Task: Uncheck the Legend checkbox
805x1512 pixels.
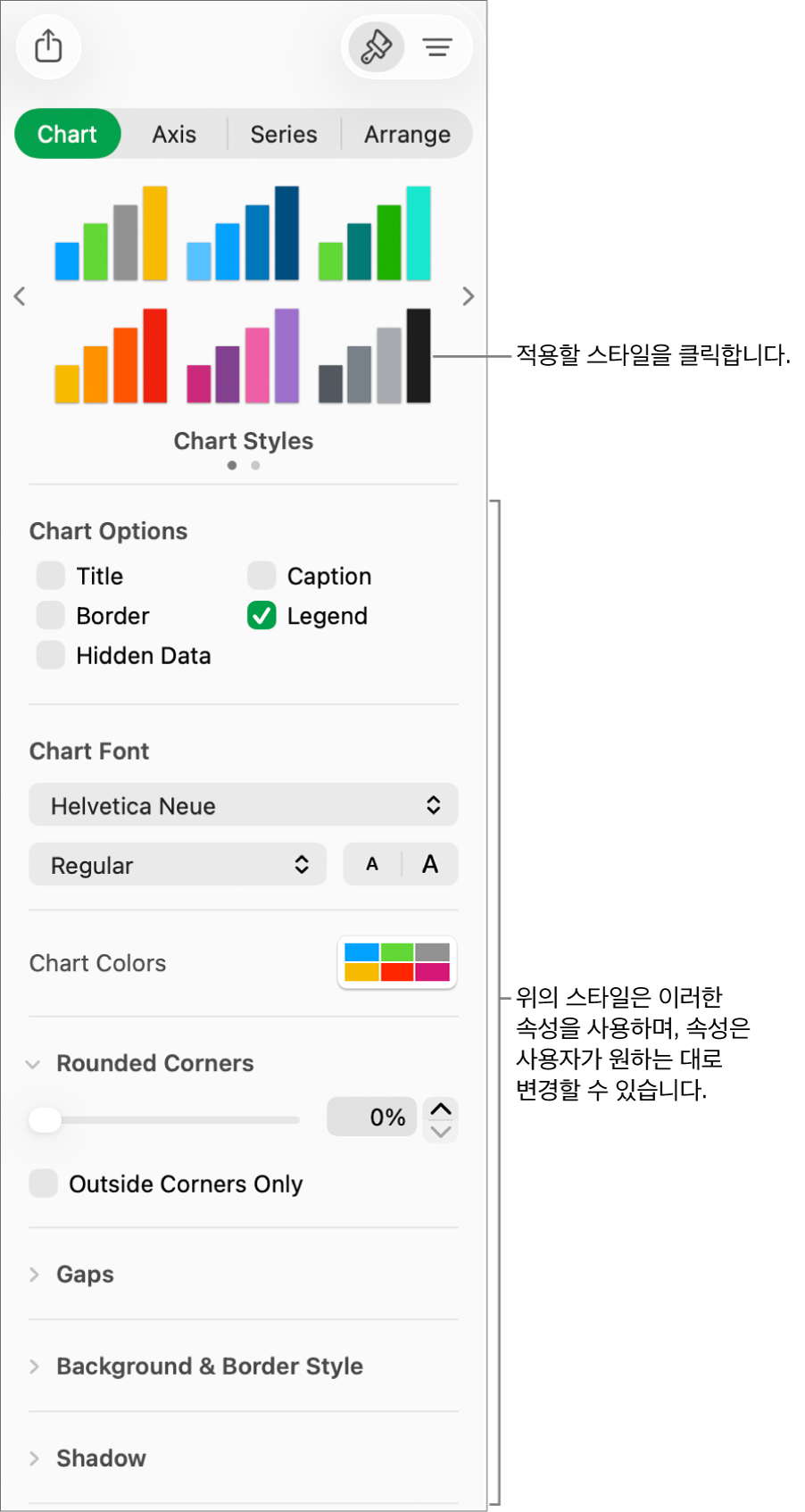Action: coord(261,616)
